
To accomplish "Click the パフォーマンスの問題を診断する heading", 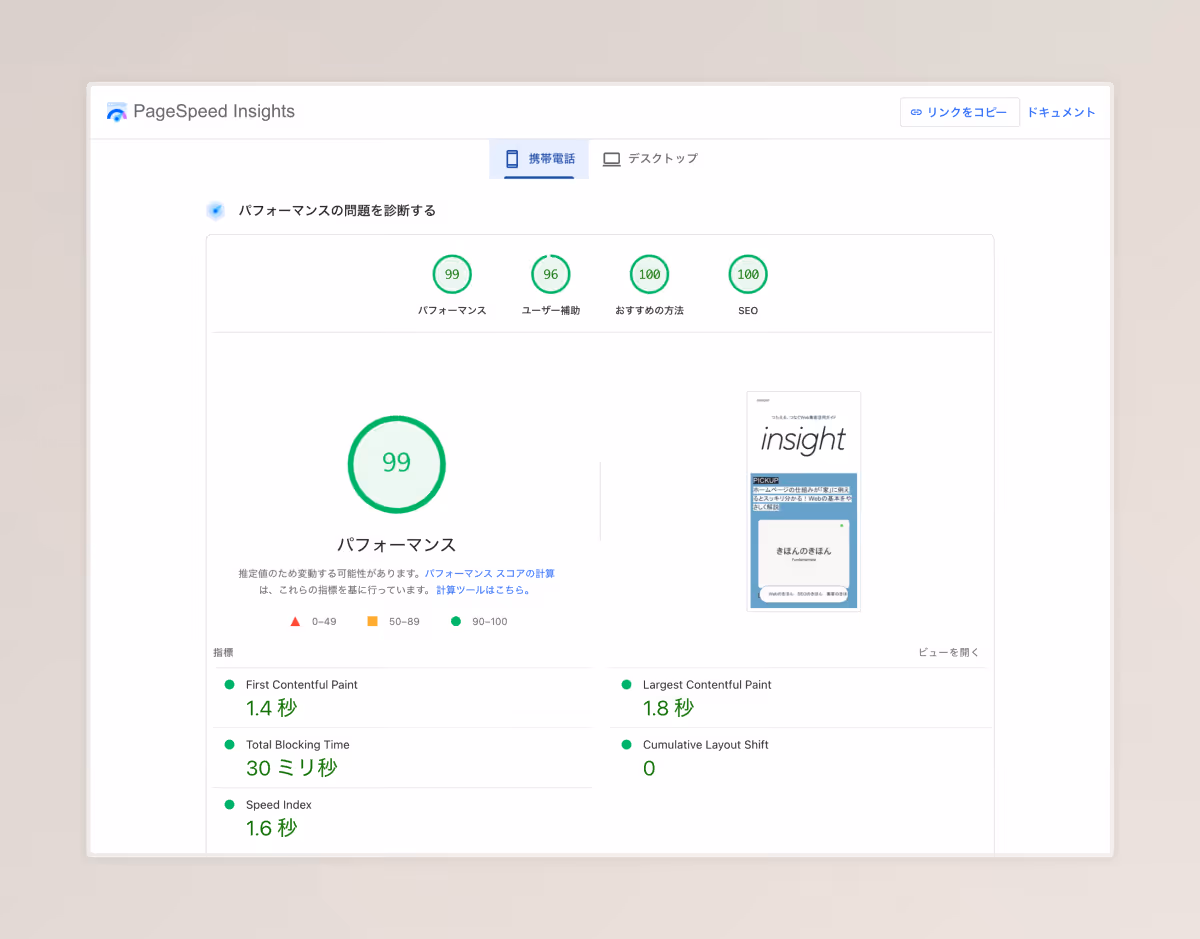I will coord(337,211).
